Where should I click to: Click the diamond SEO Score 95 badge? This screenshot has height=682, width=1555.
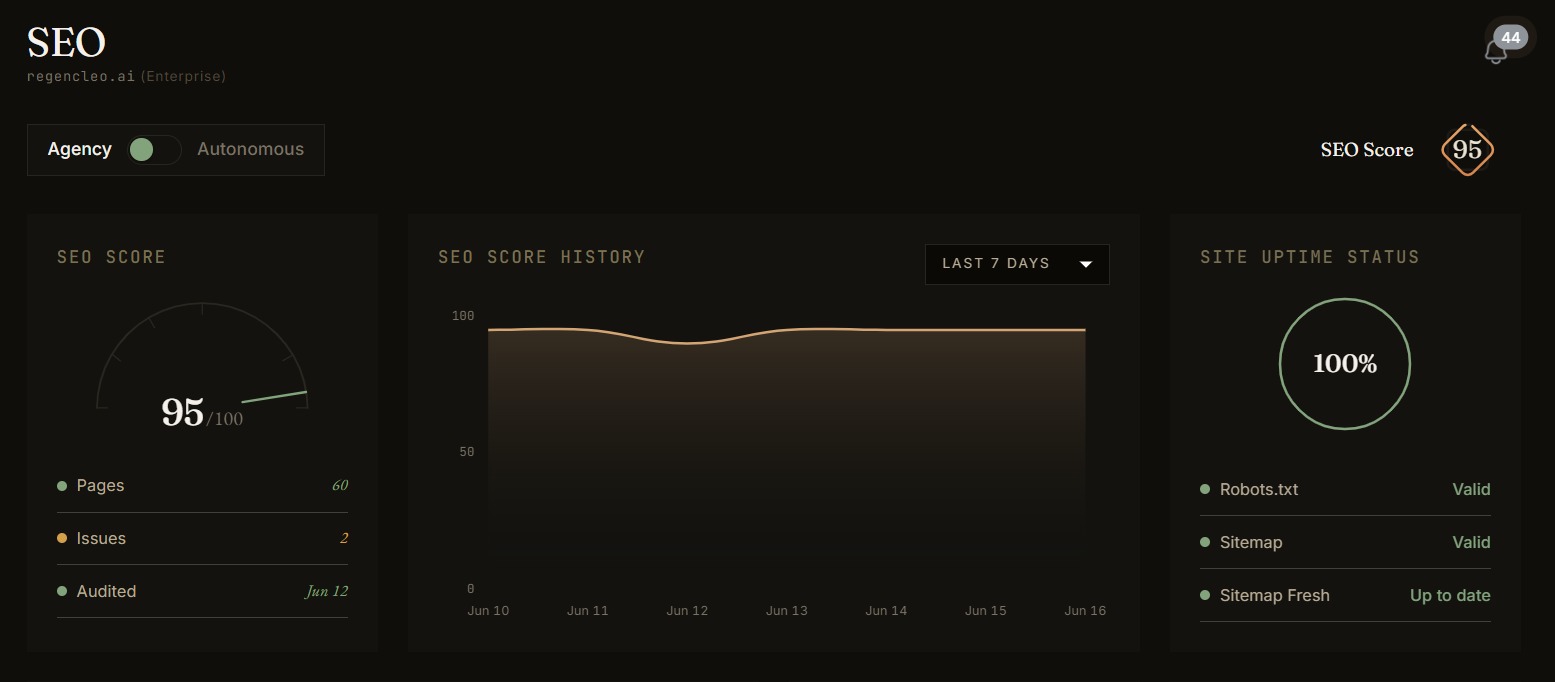[x=1467, y=150]
